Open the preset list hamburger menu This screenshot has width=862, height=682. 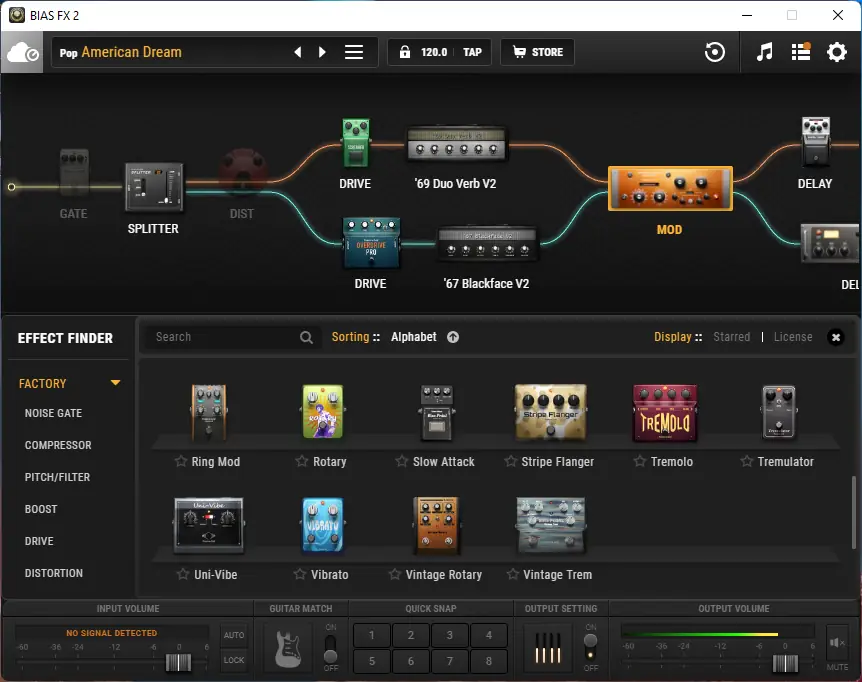[x=353, y=52]
